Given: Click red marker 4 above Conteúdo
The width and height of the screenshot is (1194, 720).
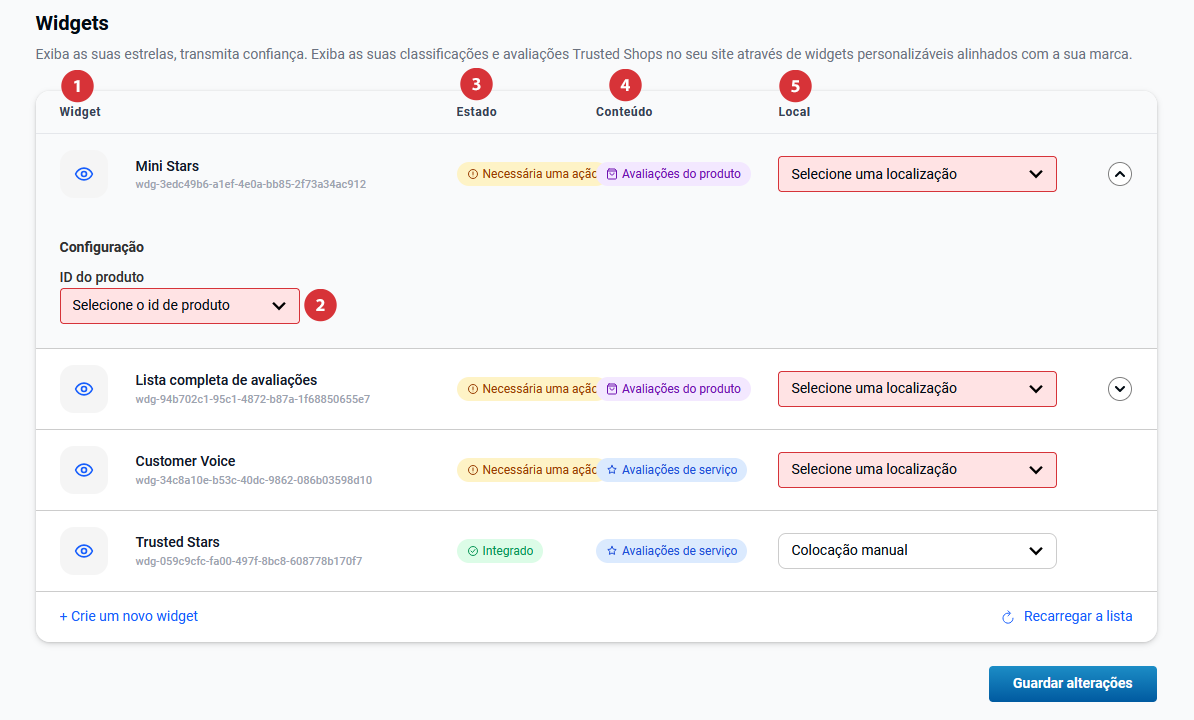Looking at the screenshot, I should 625,86.
